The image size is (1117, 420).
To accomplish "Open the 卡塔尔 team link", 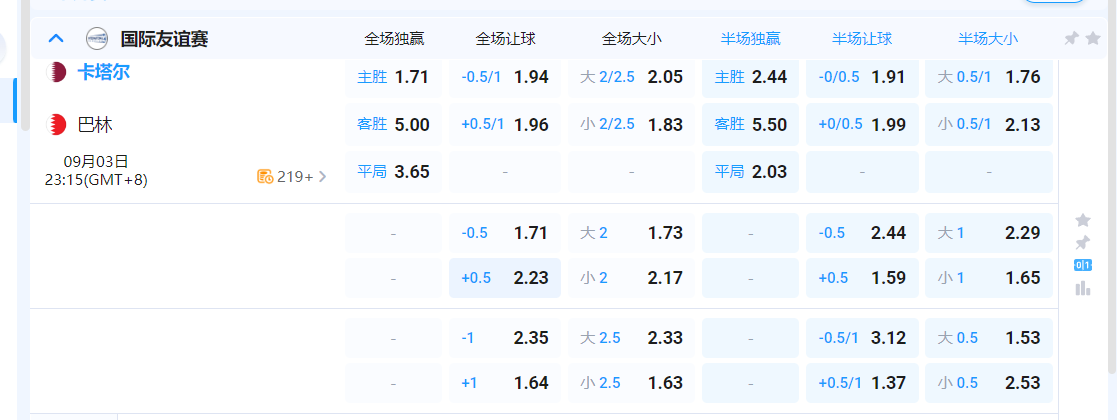I will pos(104,72).
